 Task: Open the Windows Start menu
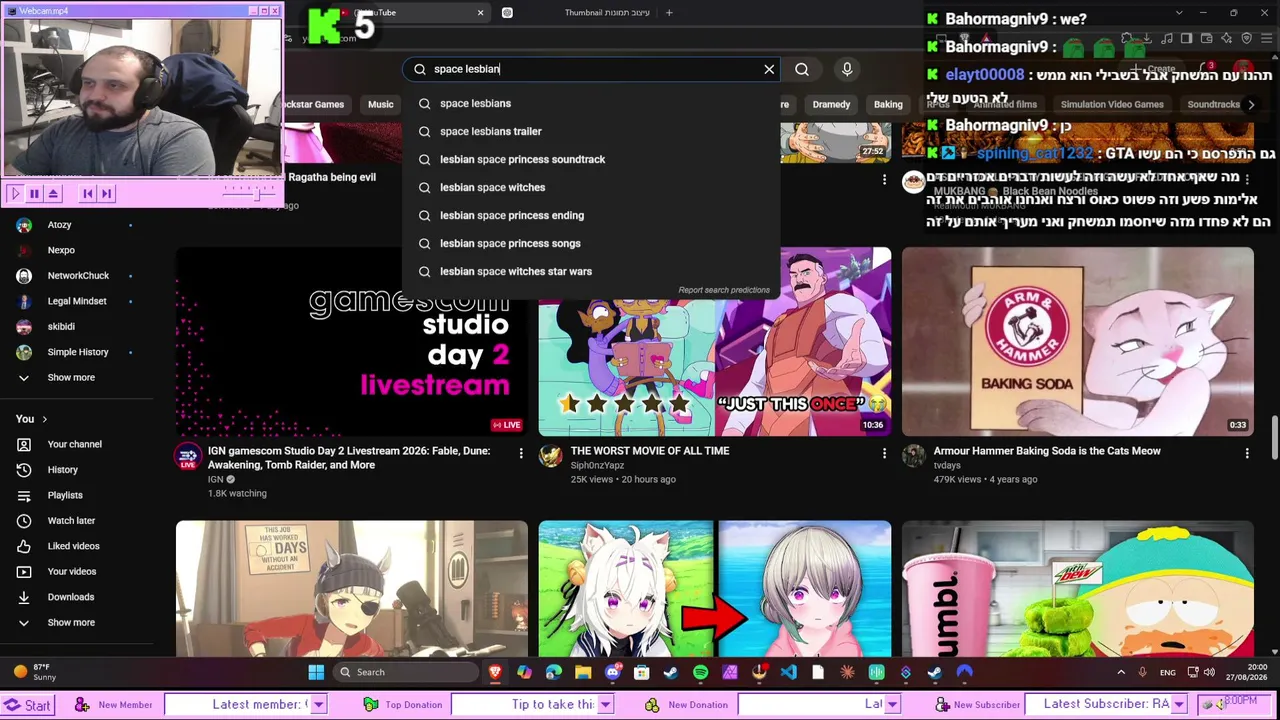[316, 672]
